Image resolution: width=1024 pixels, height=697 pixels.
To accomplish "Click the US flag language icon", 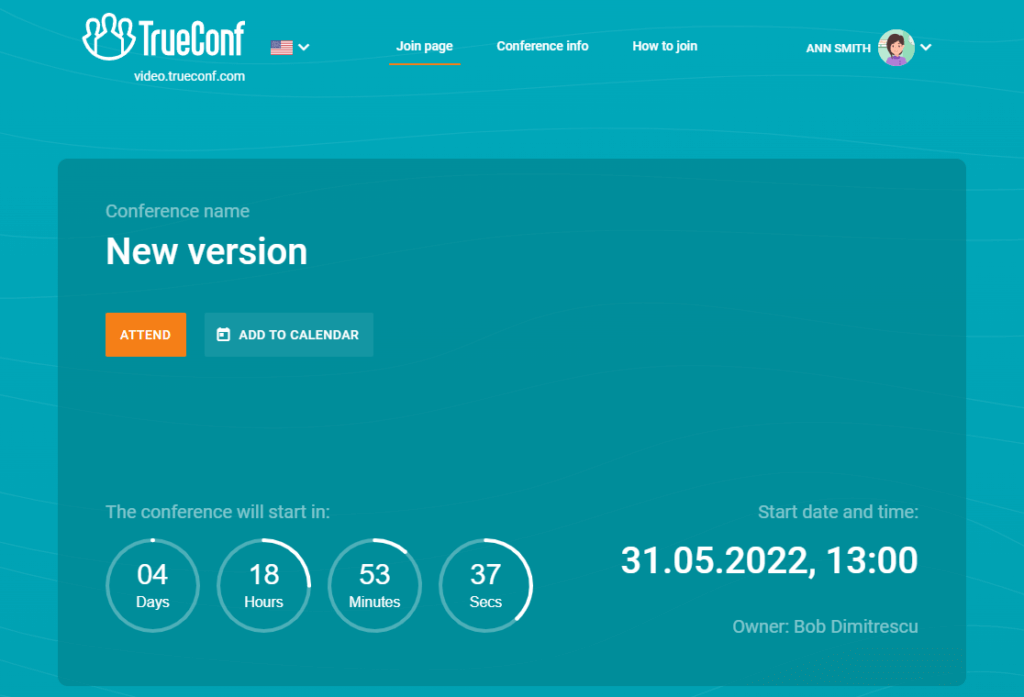I will click(279, 46).
